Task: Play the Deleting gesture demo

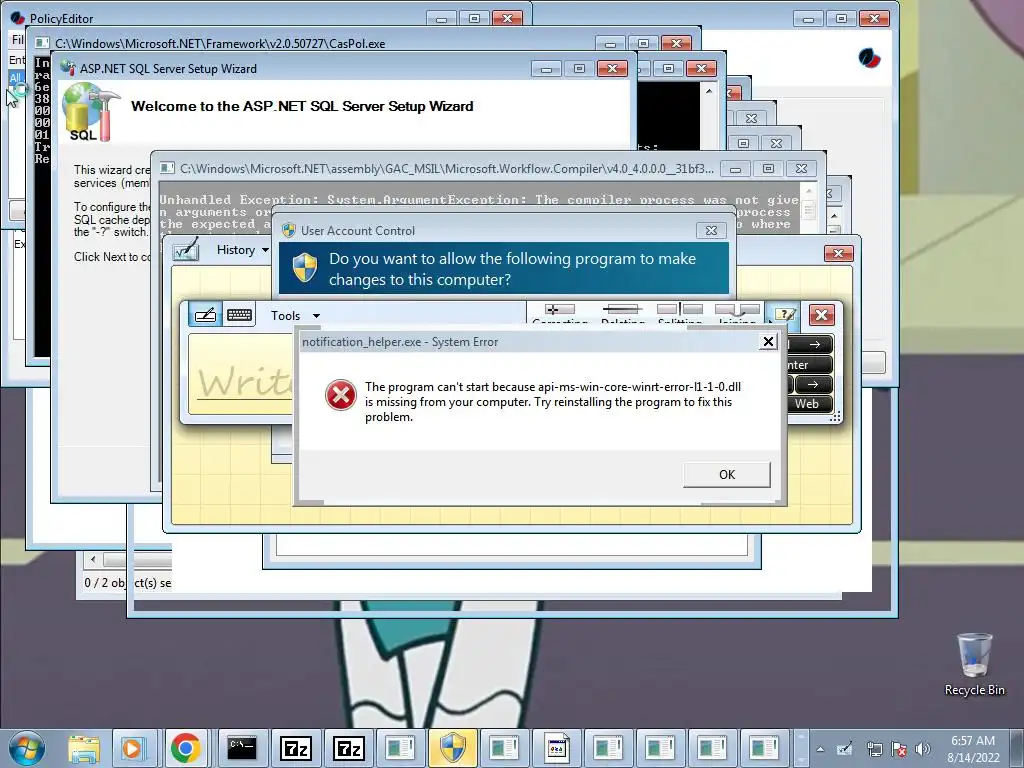Action: click(x=622, y=312)
